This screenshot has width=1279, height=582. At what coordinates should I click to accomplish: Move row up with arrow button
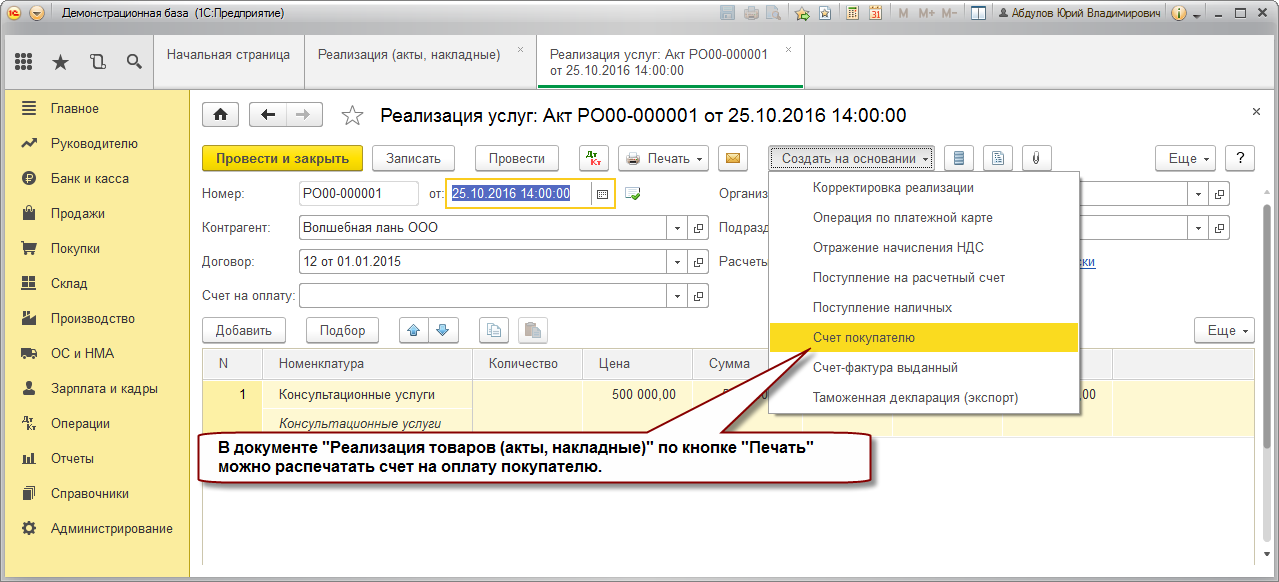pyautogui.click(x=414, y=330)
